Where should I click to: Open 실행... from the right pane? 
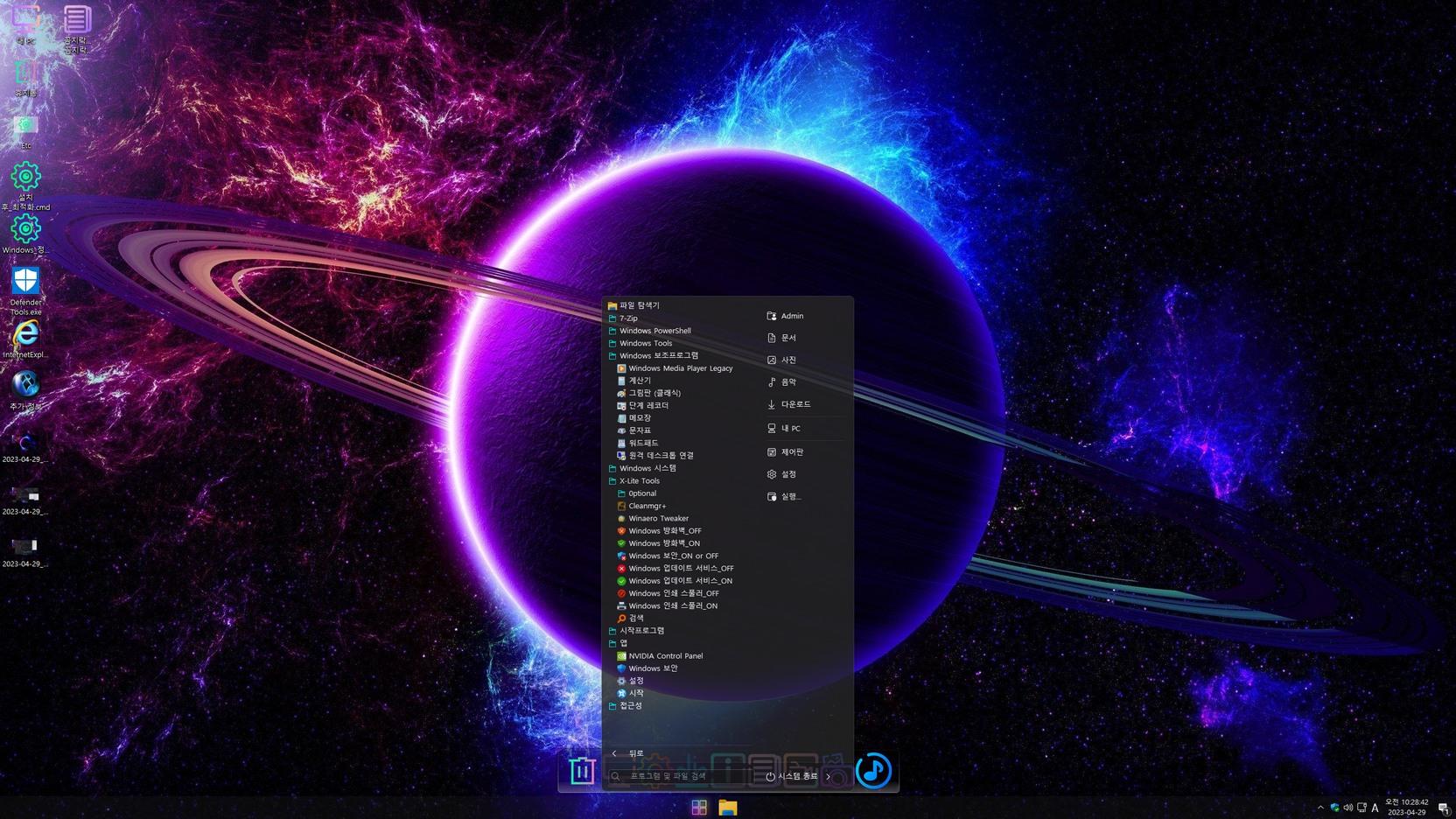tap(783, 496)
